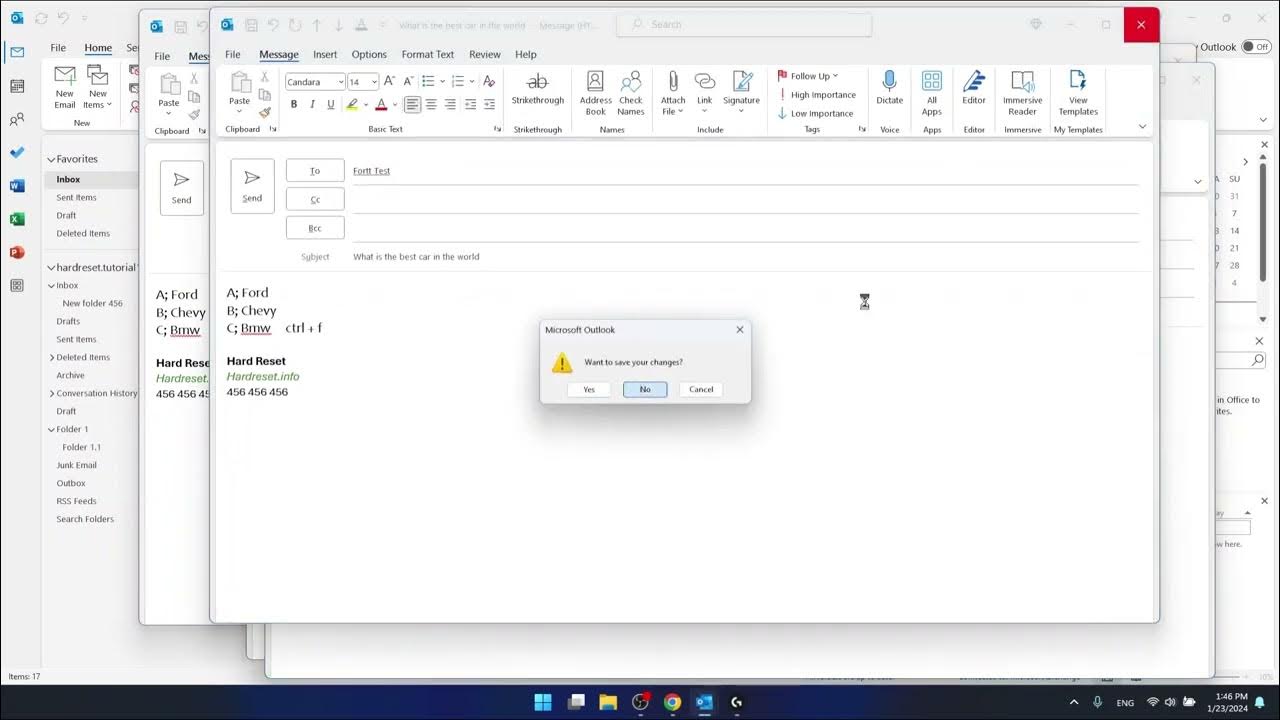Collapse the Folder 1 tree node
This screenshot has width=1280, height=720.
[x=51, y=429]
